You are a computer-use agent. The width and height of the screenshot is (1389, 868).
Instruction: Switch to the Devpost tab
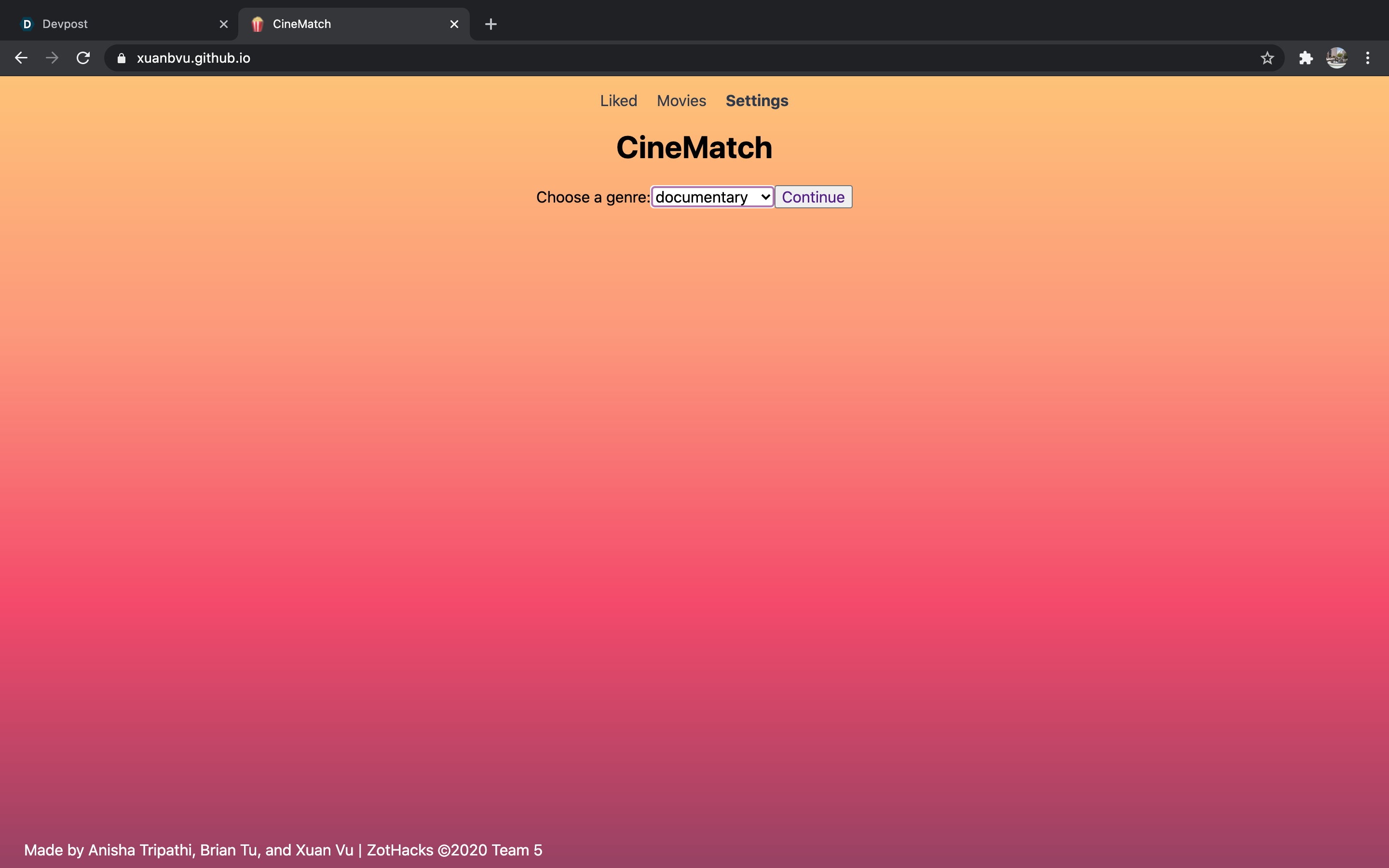(115, 24)
